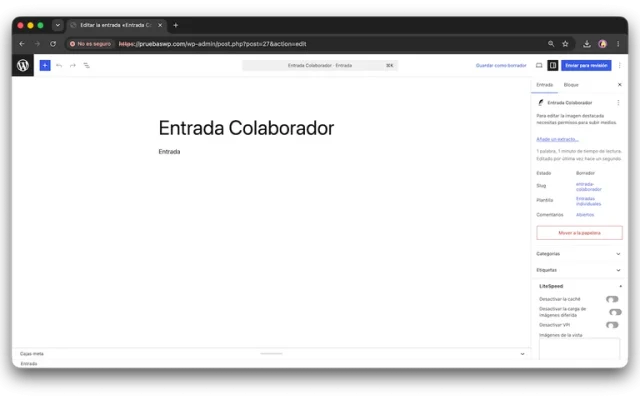Click the Borrador status value
The image size is (640, 400).
tap(585, 173)
